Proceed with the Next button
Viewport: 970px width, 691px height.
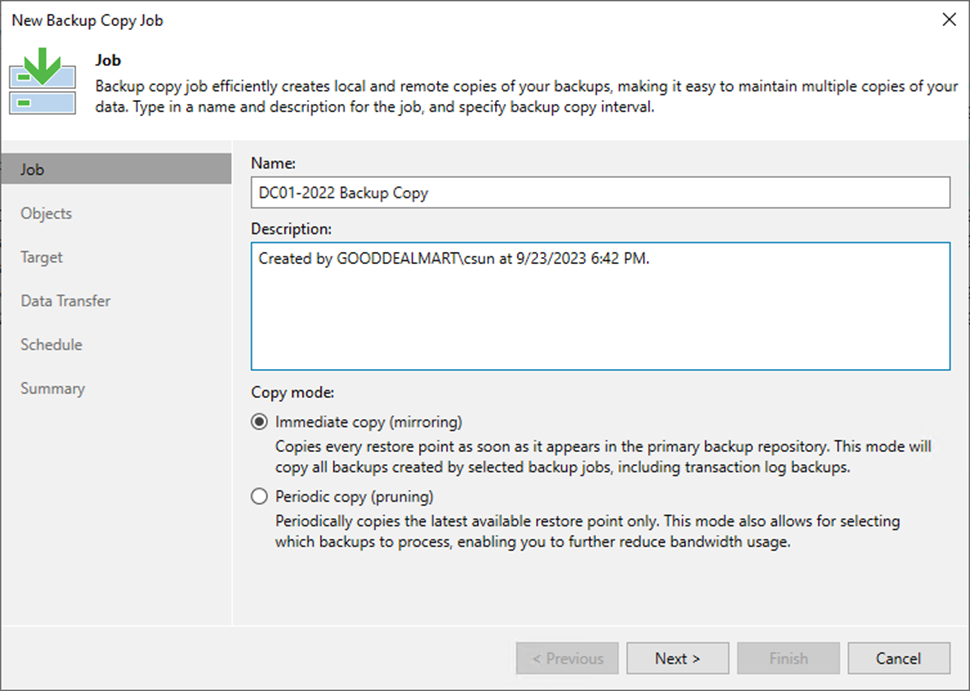pos(677,658)
